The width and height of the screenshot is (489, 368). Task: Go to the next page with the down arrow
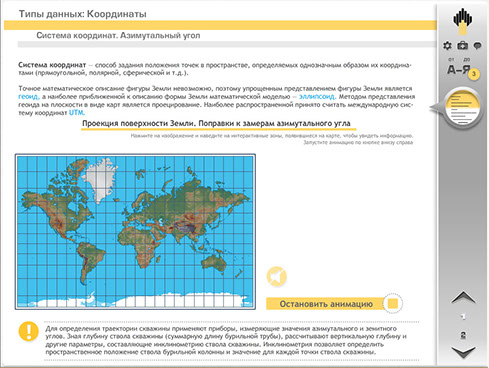(x=463, y=353)
